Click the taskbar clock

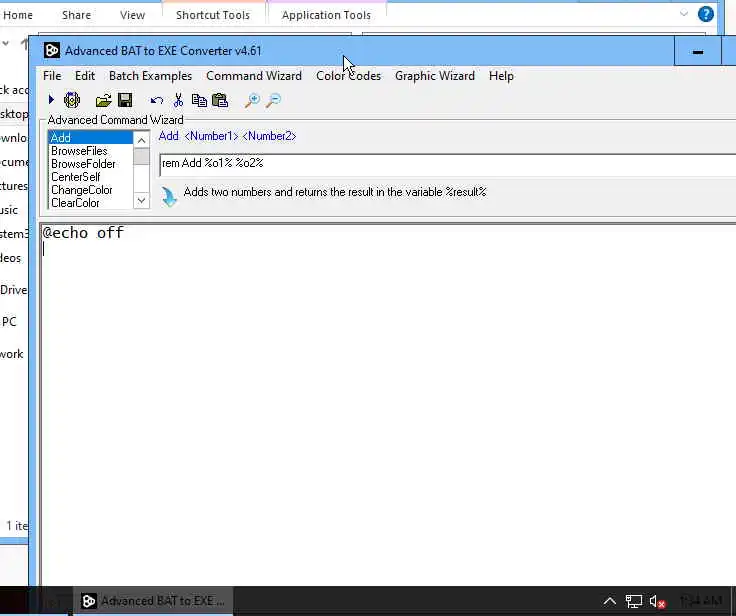point(700,601)
